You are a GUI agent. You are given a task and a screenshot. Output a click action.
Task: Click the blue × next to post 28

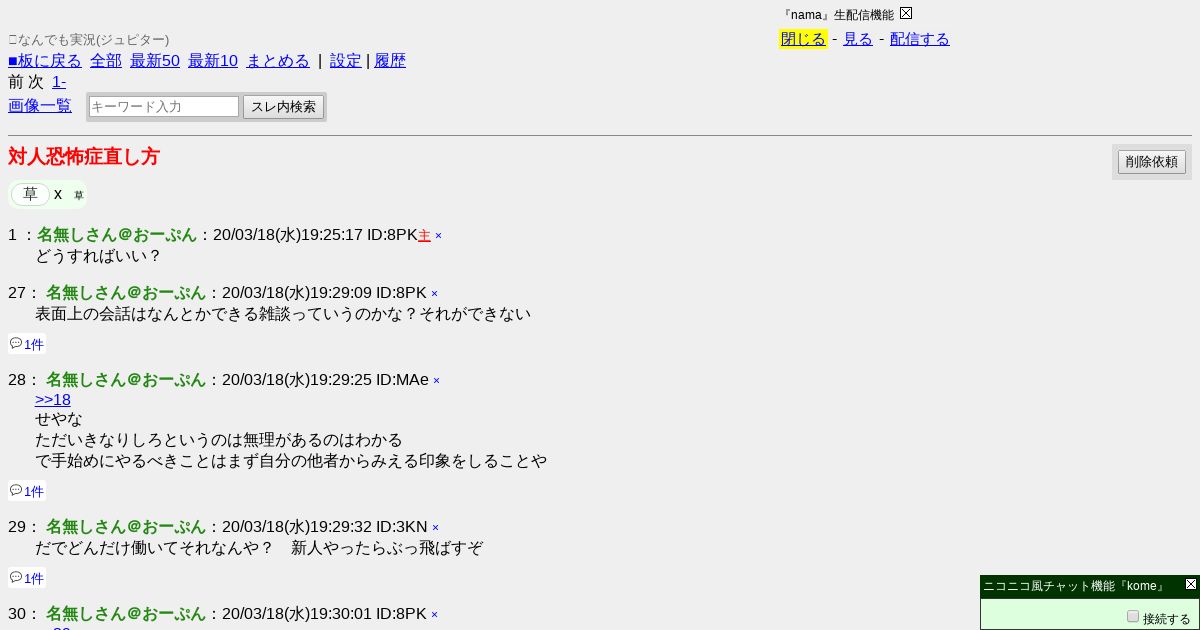[x=436, y=381]
